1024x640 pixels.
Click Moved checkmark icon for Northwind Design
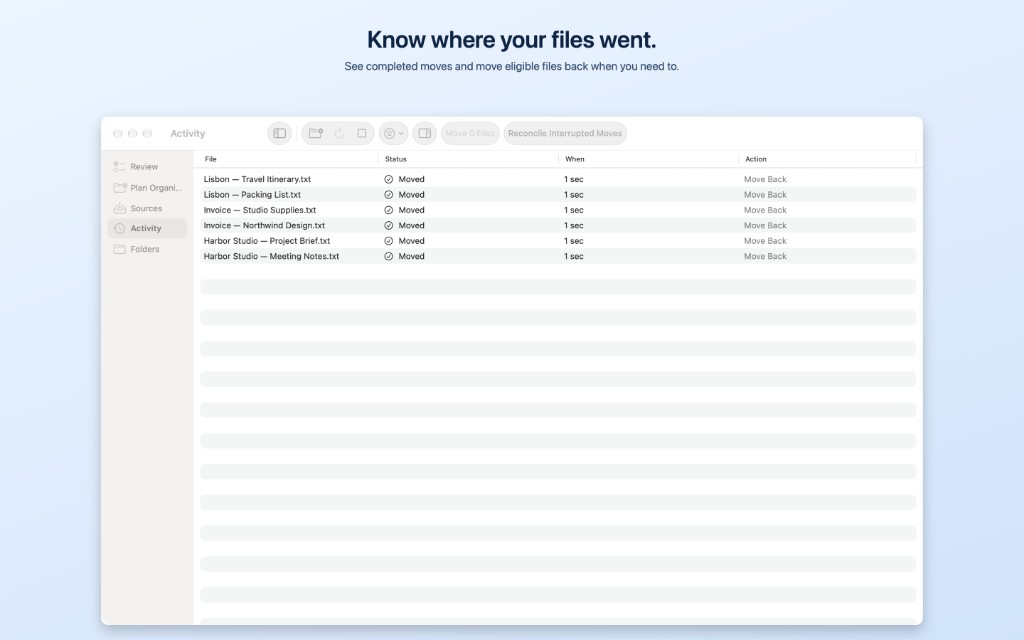(389, 225)
